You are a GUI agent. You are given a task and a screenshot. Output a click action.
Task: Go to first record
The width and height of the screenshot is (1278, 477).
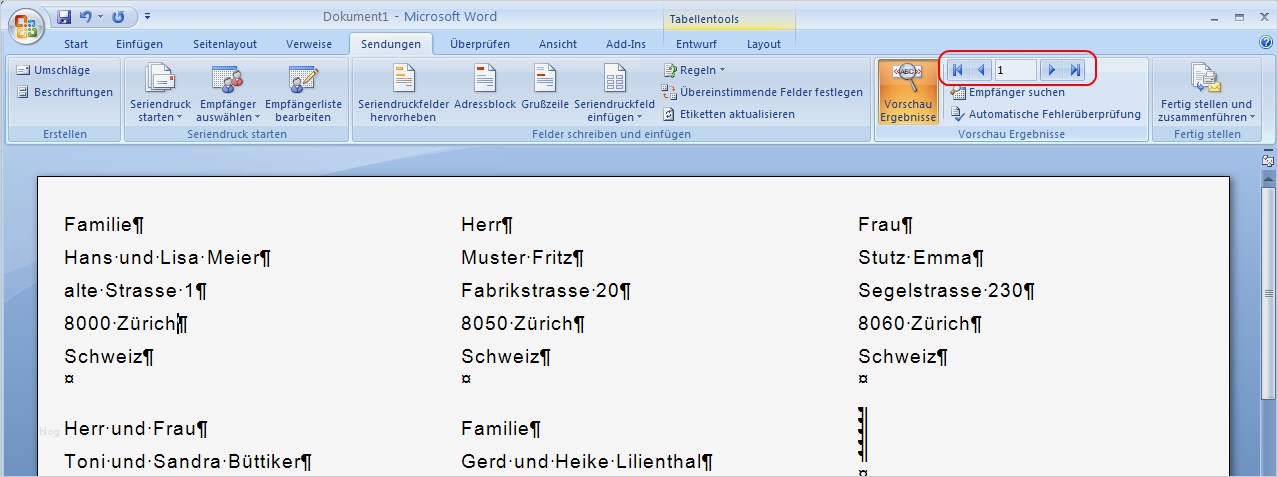957,70
